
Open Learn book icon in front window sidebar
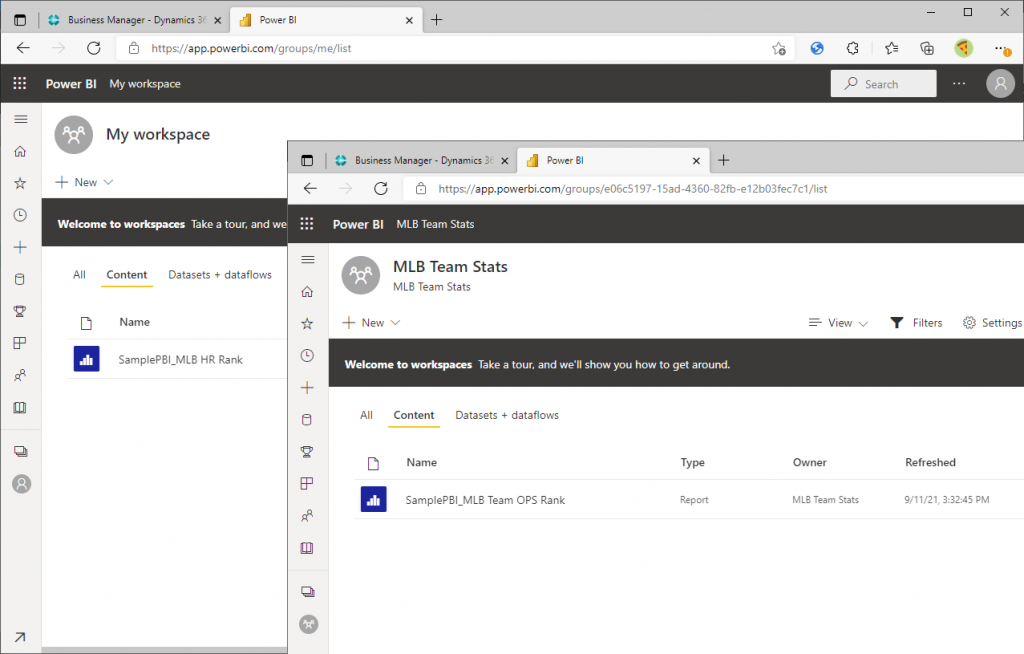coord(307,548)
